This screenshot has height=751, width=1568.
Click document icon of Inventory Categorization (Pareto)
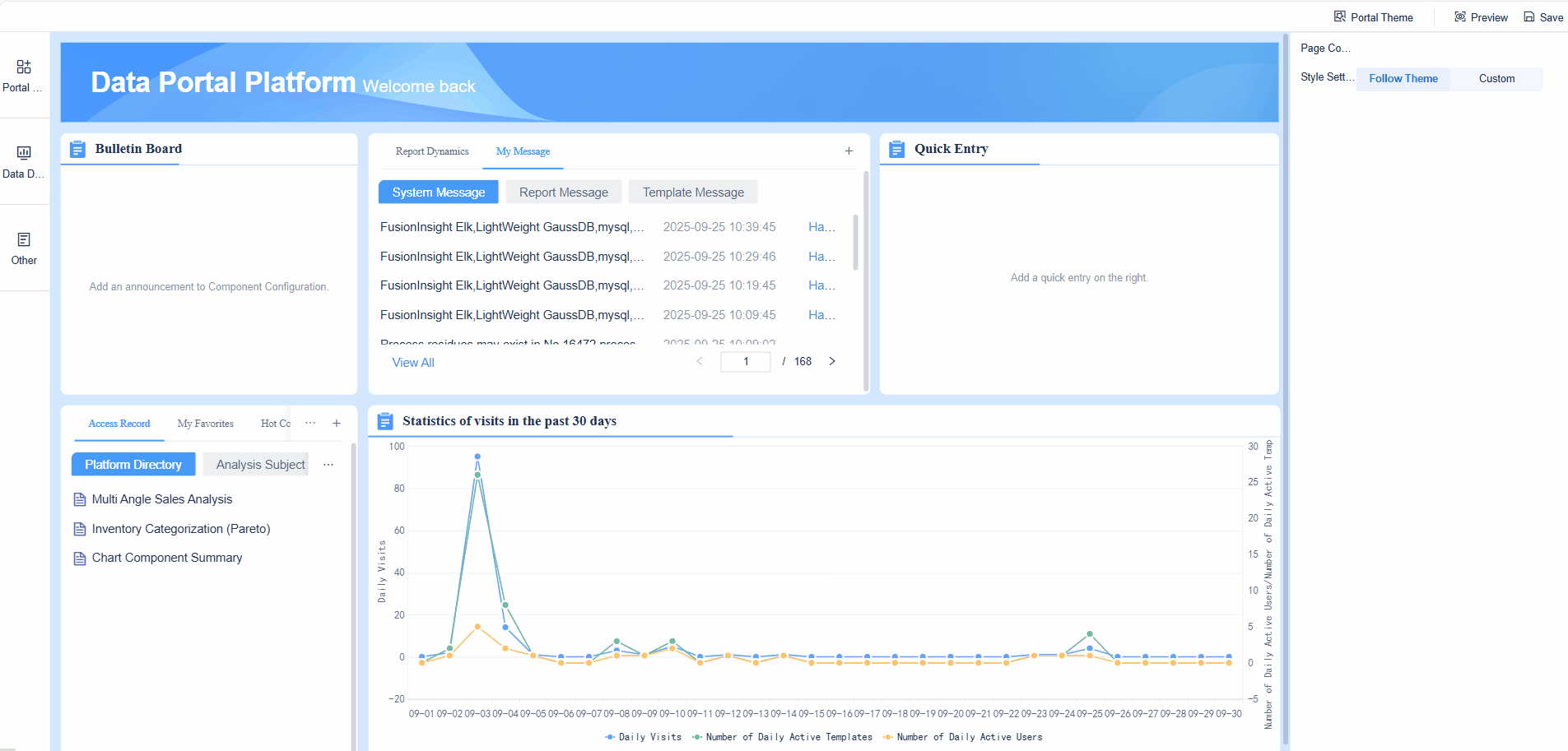[80, 529]
